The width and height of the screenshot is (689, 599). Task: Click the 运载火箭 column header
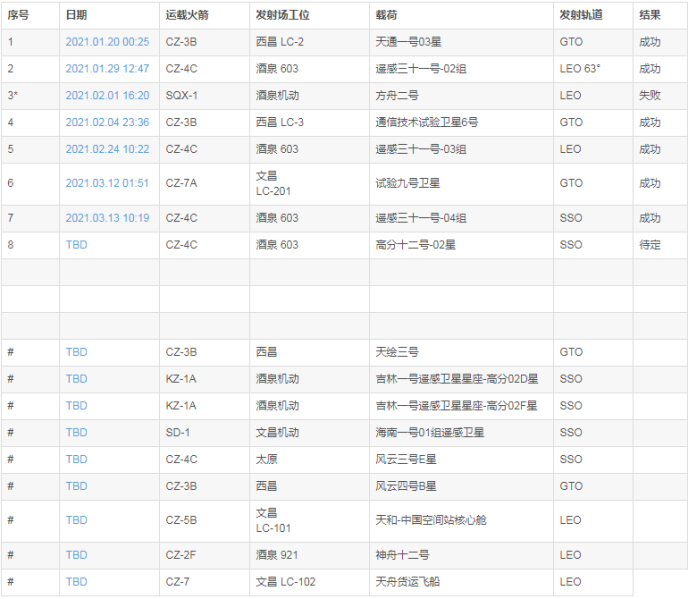pyautogui.click(x=186, y=15)
